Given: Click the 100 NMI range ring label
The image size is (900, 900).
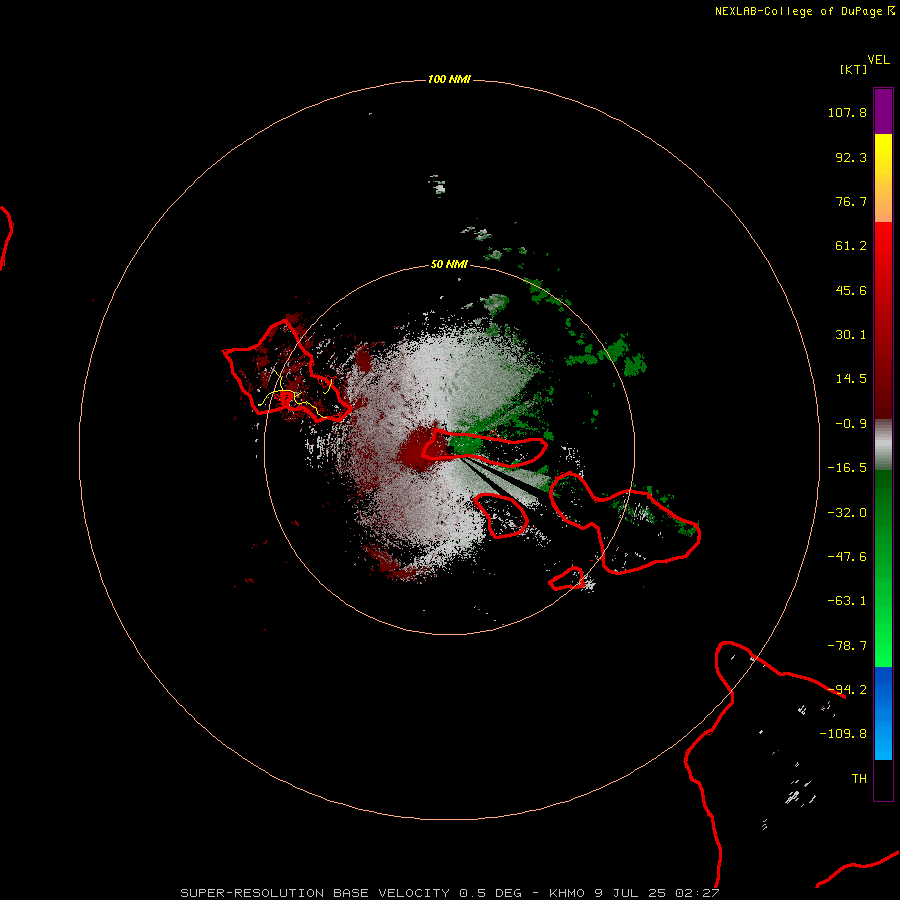Looking at the screenshot, I should pos(449,79).
